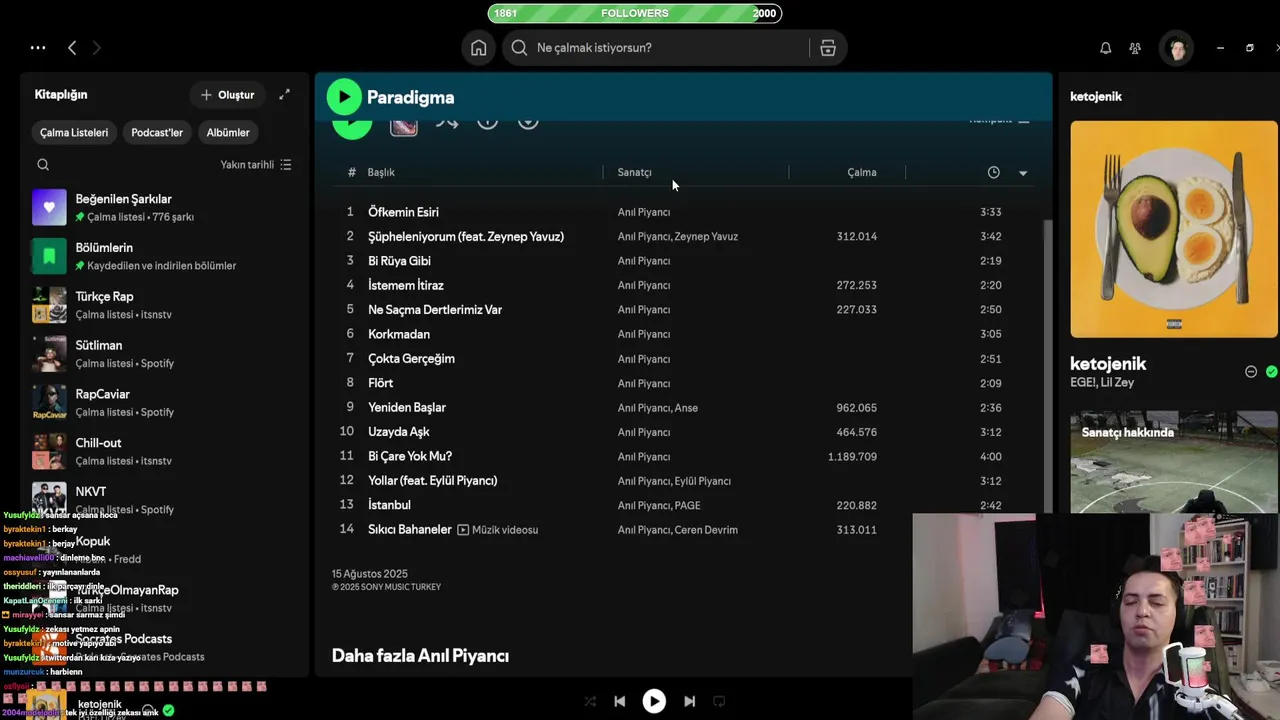The image size is (1280, 720).
Task: Expand the library with the arrows icon
Action: click(284, 94)
